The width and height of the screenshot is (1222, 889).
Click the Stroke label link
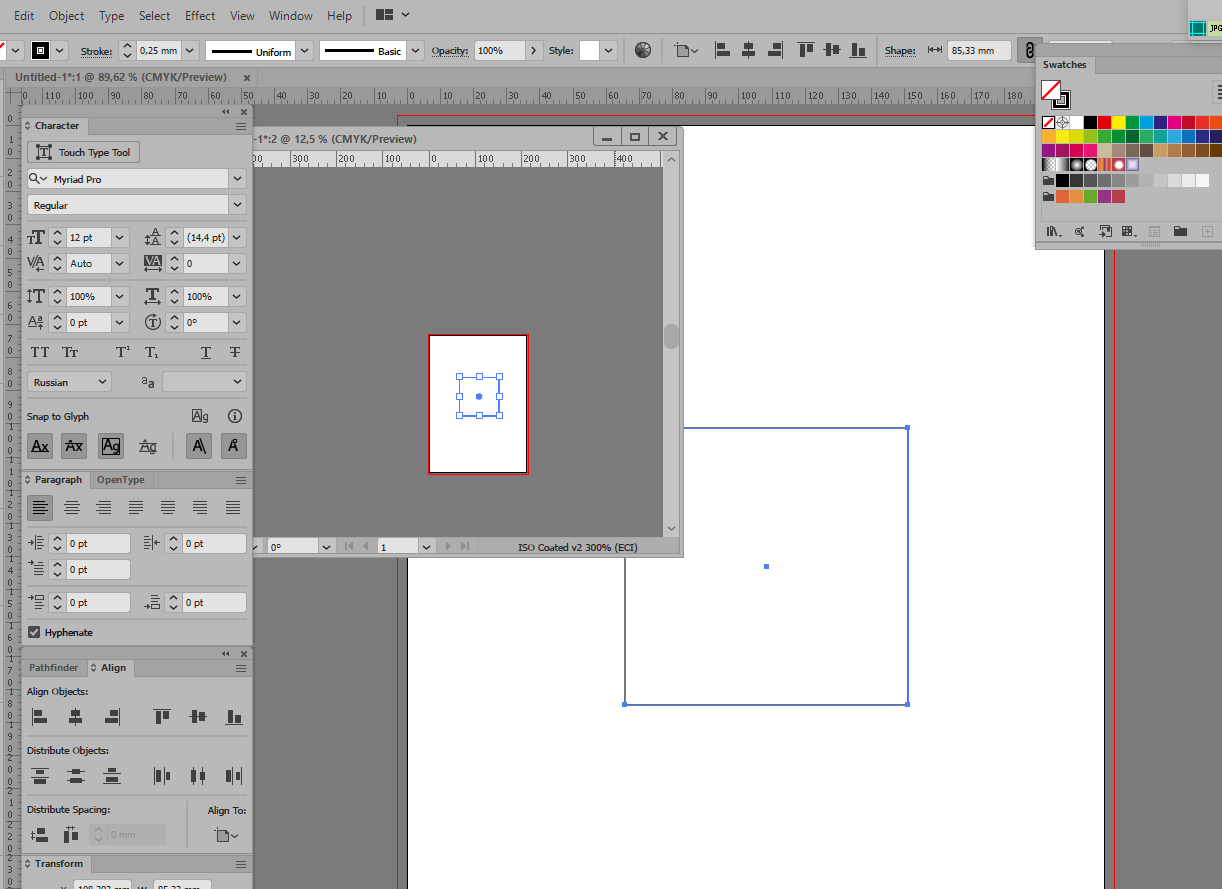[97, 51]
